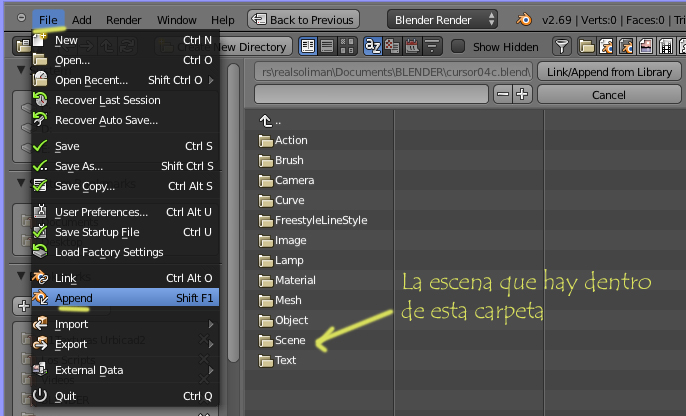The height and width of the screenshot is (416, 686).
Task: Toggle the .blend files filter icon
Action: (x=606, y=46)
